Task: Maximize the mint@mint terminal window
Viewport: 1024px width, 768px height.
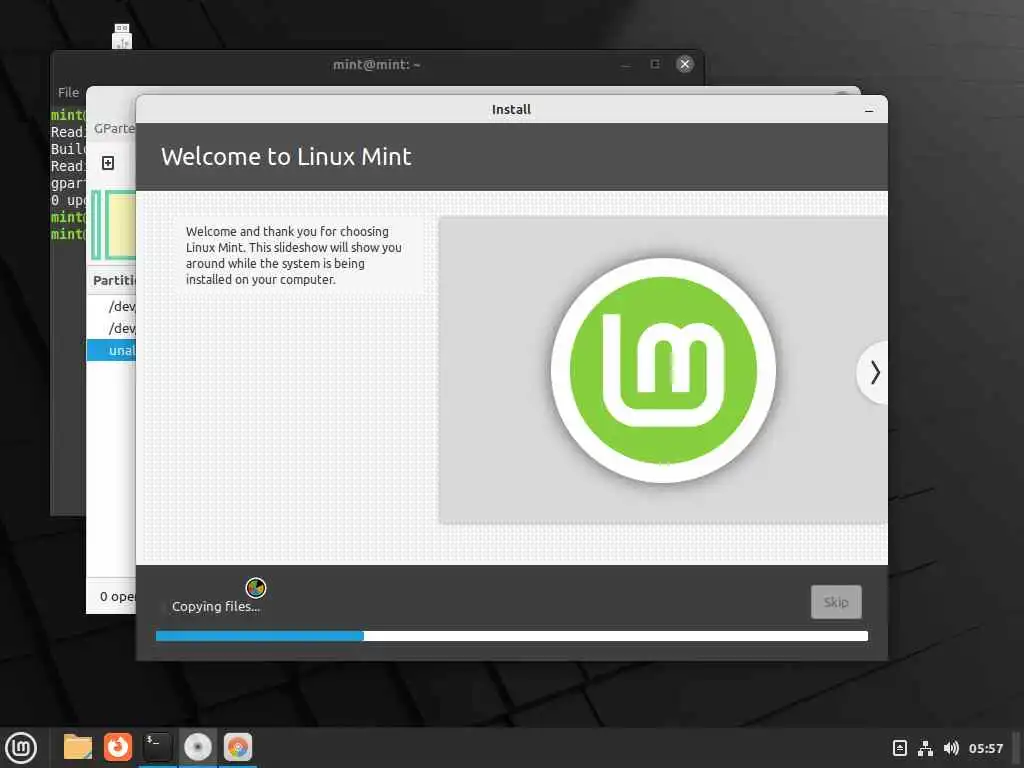Action: (x=655, y=64)
